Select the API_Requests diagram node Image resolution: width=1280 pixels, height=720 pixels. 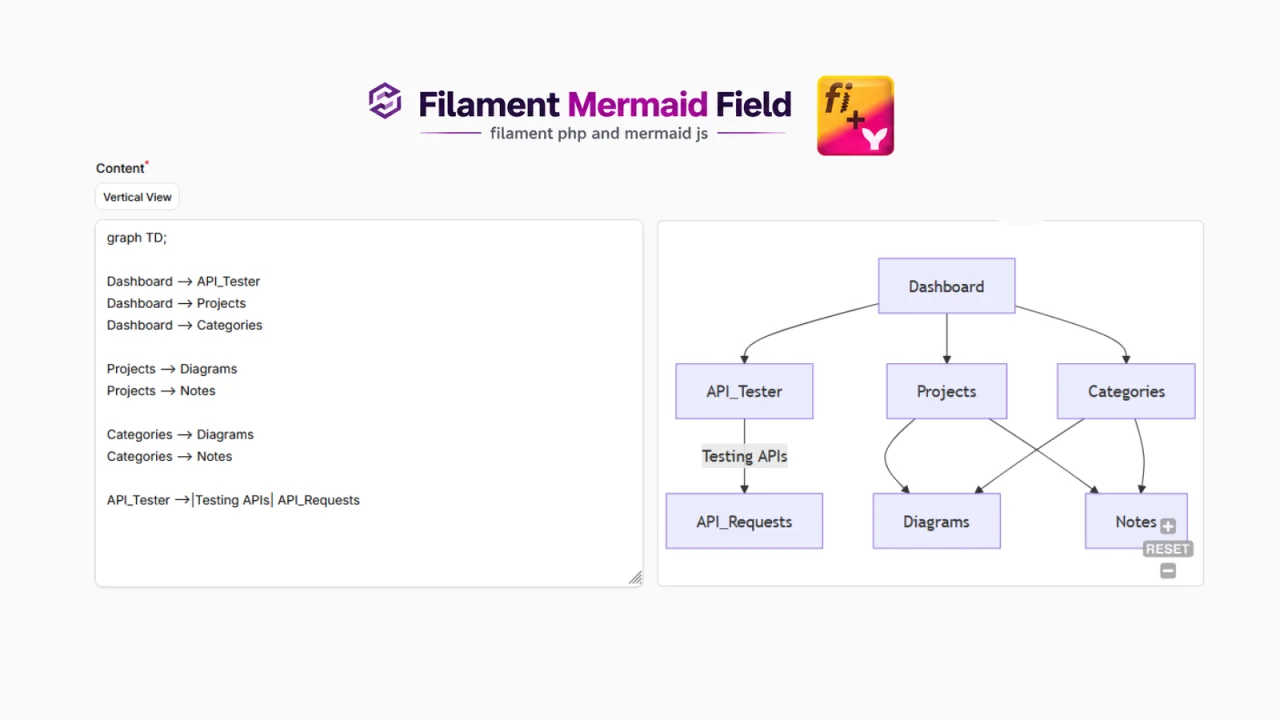point(744,521)
